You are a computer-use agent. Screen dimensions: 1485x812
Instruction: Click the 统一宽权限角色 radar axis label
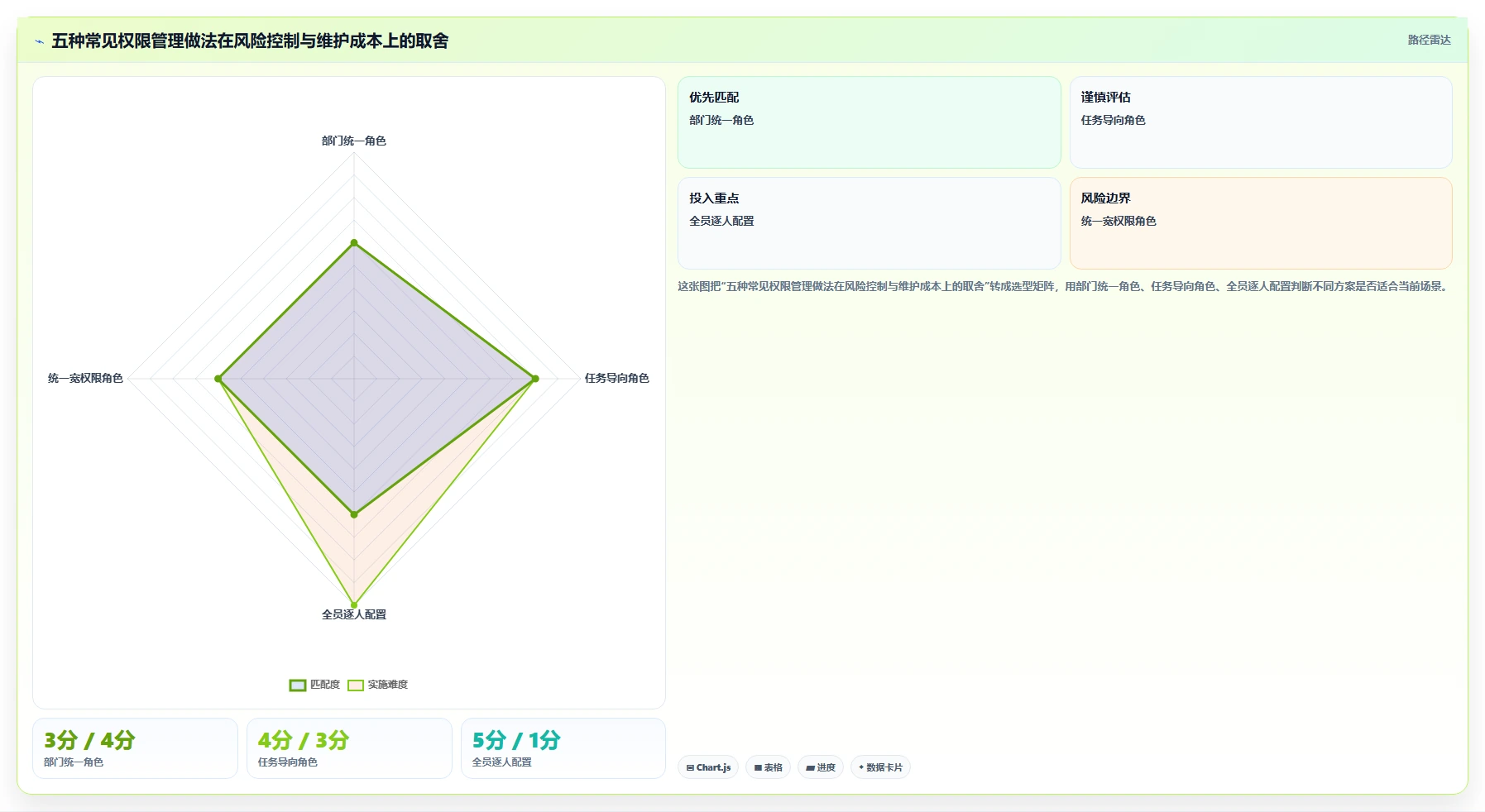click(85, 378)
